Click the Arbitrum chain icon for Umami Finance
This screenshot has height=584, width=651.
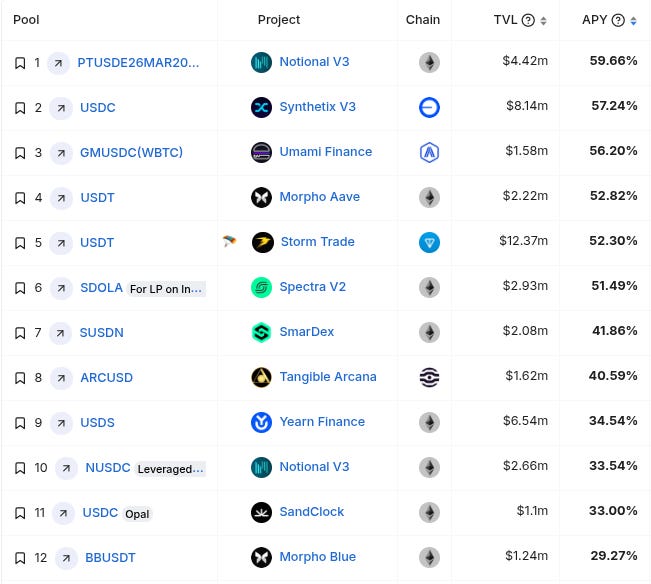429,152
